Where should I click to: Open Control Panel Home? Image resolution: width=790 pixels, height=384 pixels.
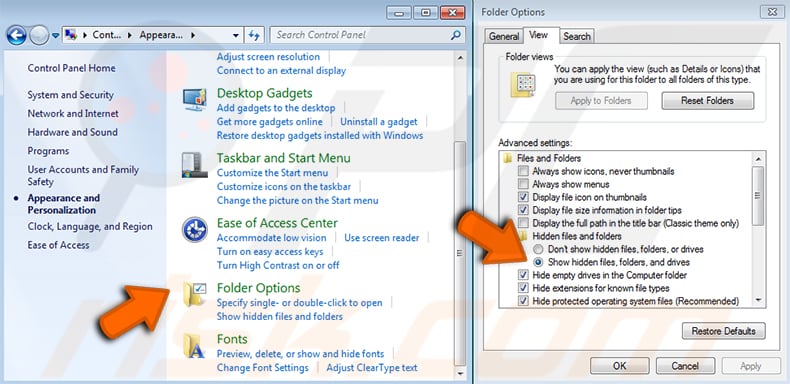(72, 68)
